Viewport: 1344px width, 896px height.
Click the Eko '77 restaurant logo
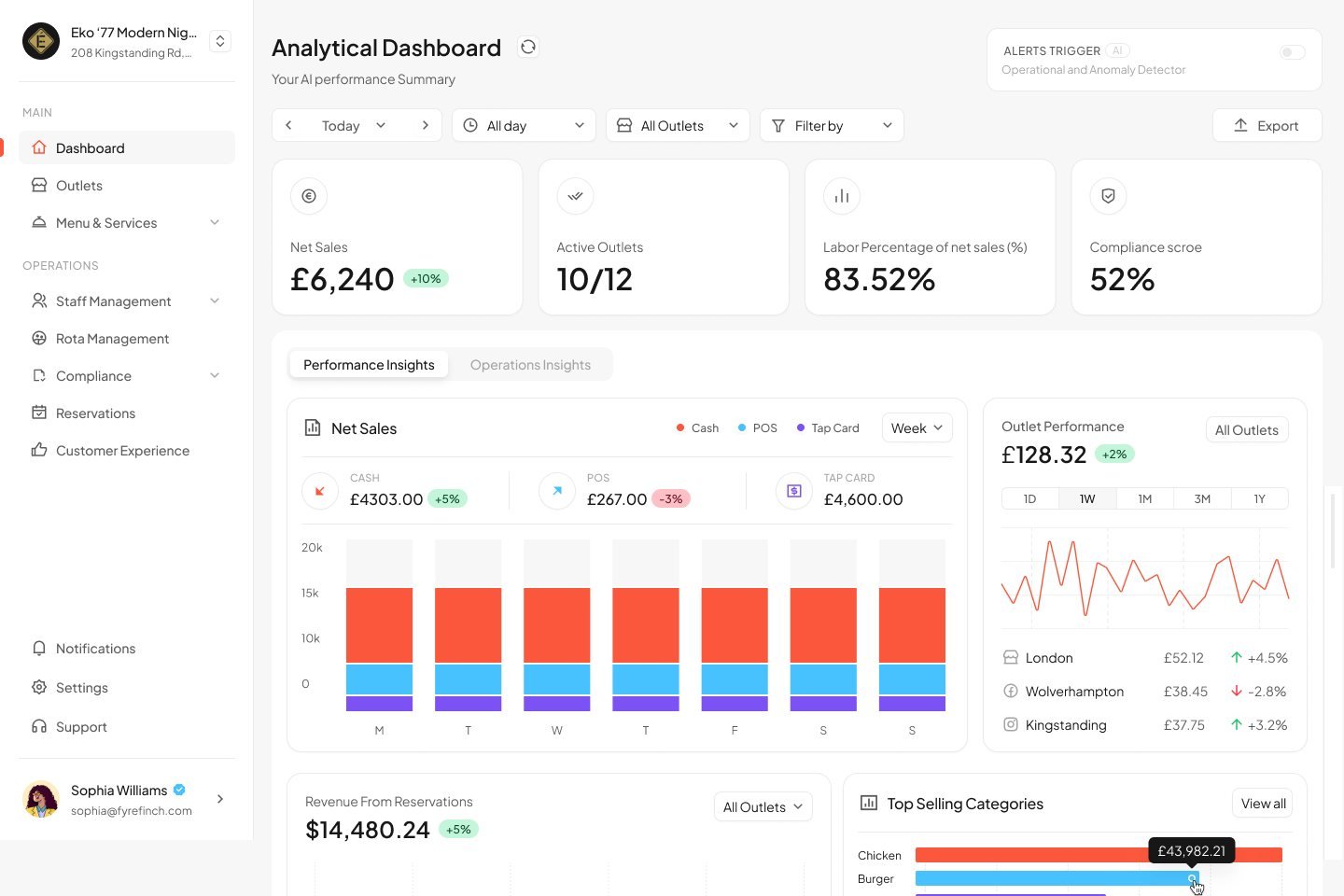pyautogui.click(x=41, y=41)
